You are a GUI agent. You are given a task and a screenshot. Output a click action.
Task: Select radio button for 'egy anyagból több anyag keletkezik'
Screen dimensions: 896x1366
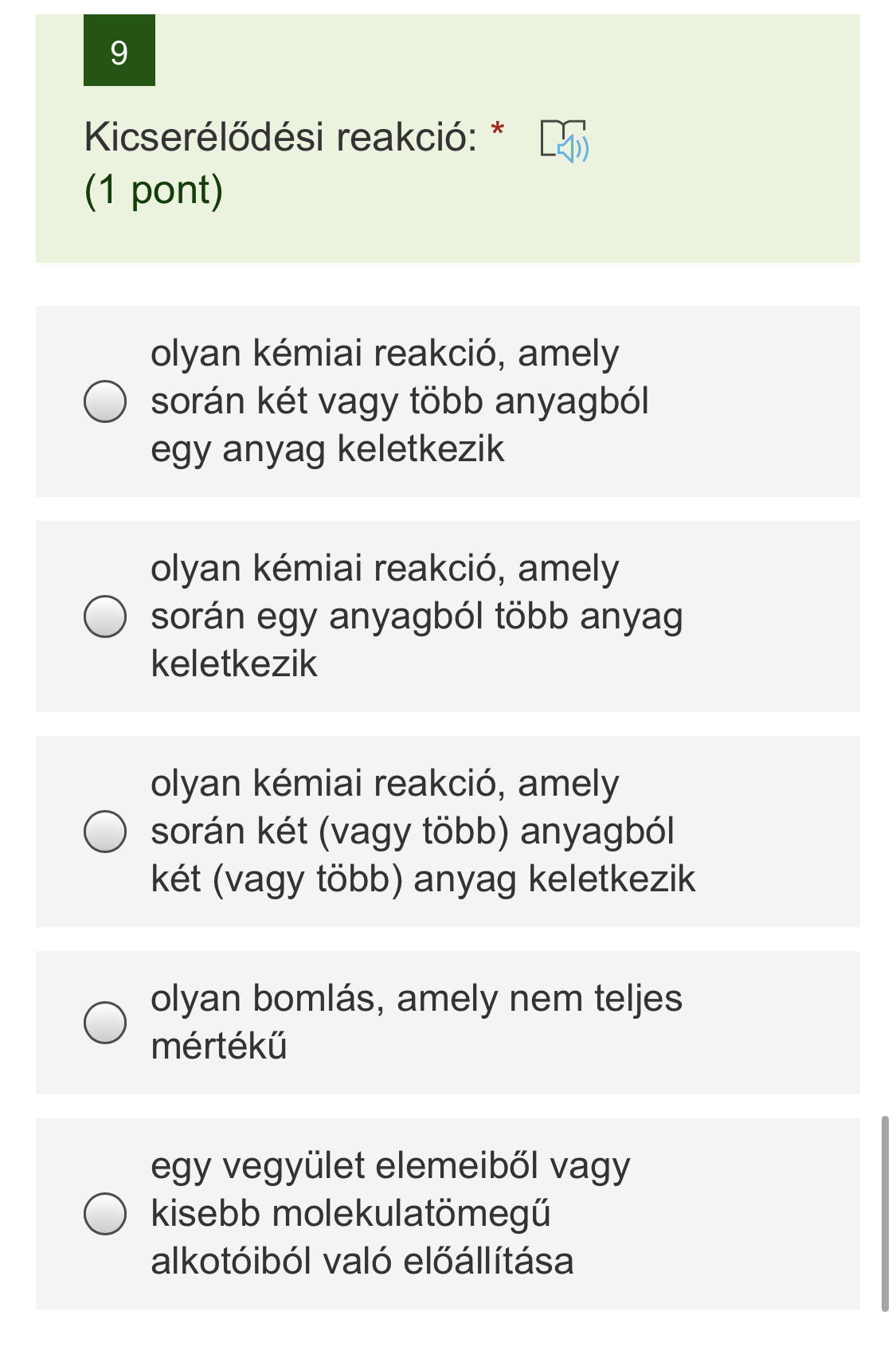[105, 616]
